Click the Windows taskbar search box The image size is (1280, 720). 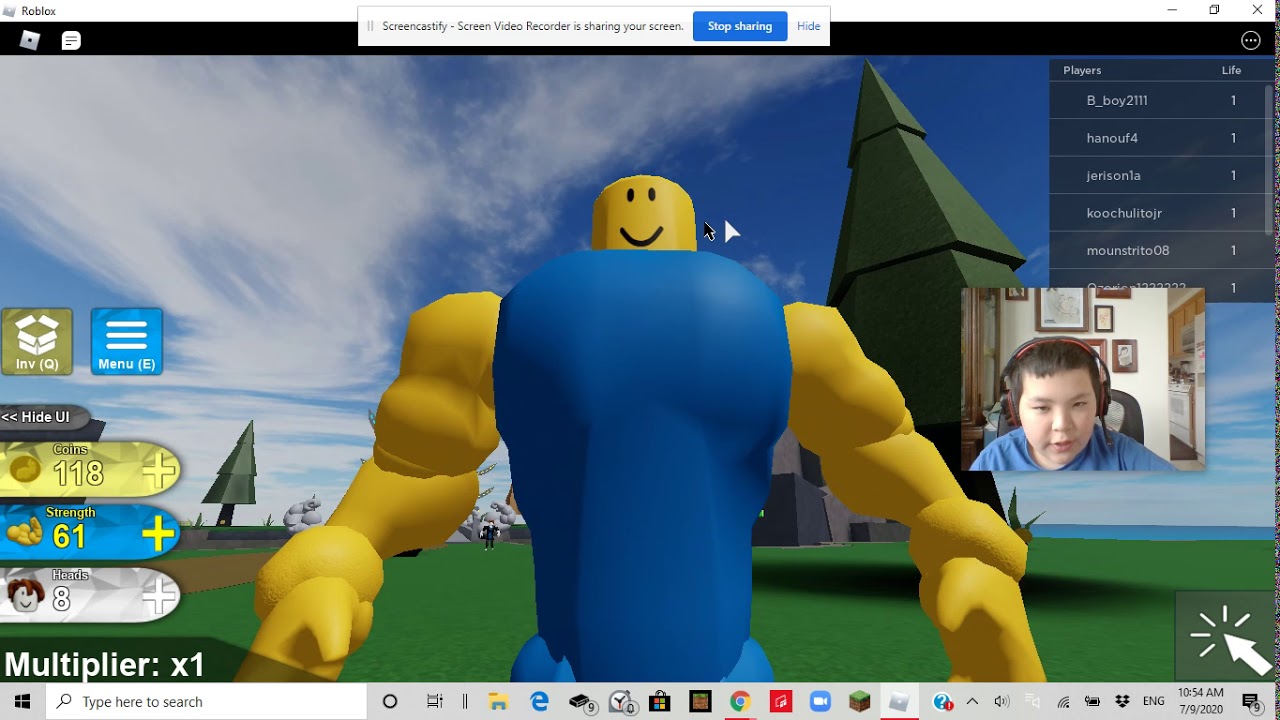click(x=207, y=702)
